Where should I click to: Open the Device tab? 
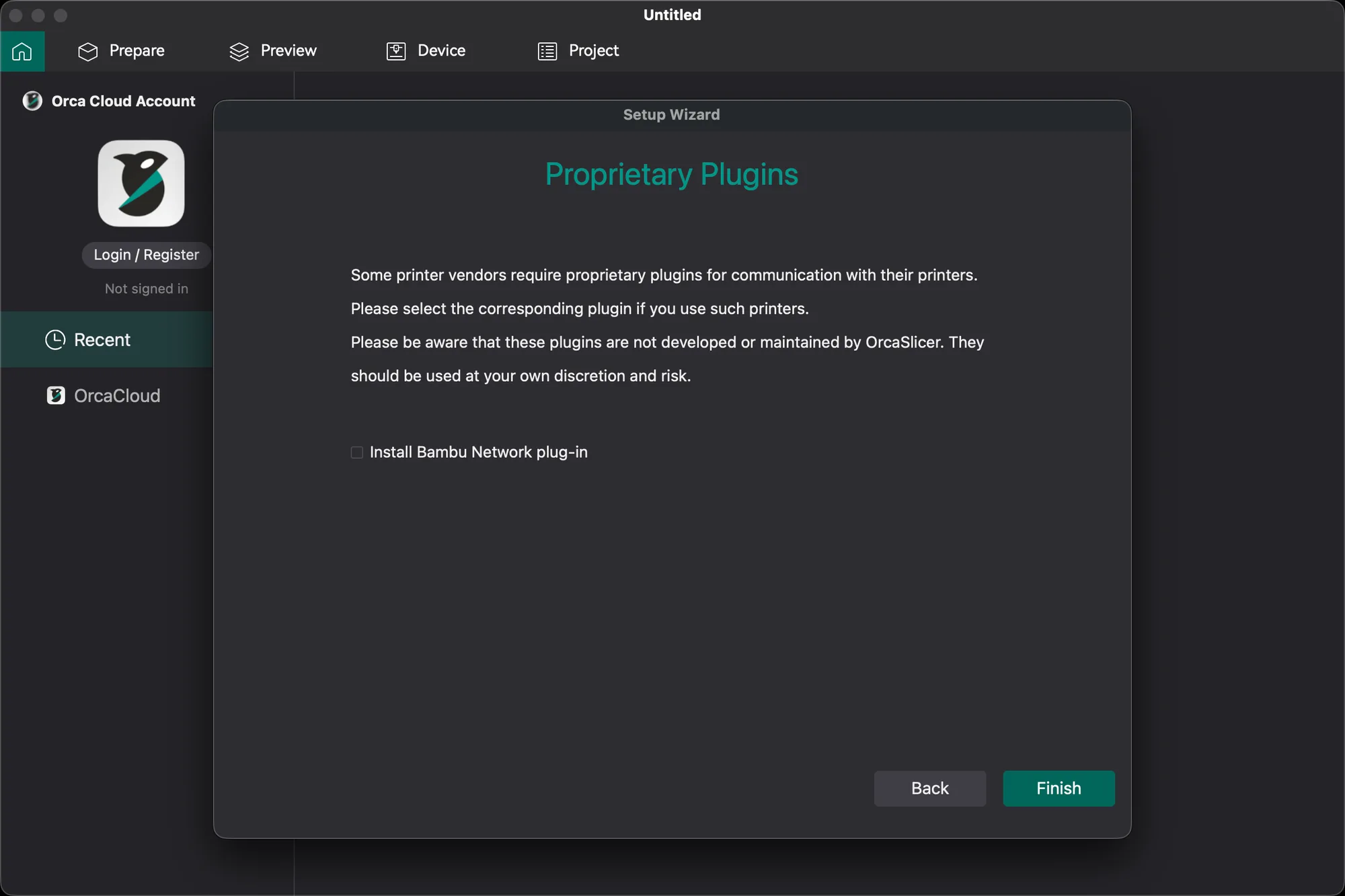pos(426,51)
